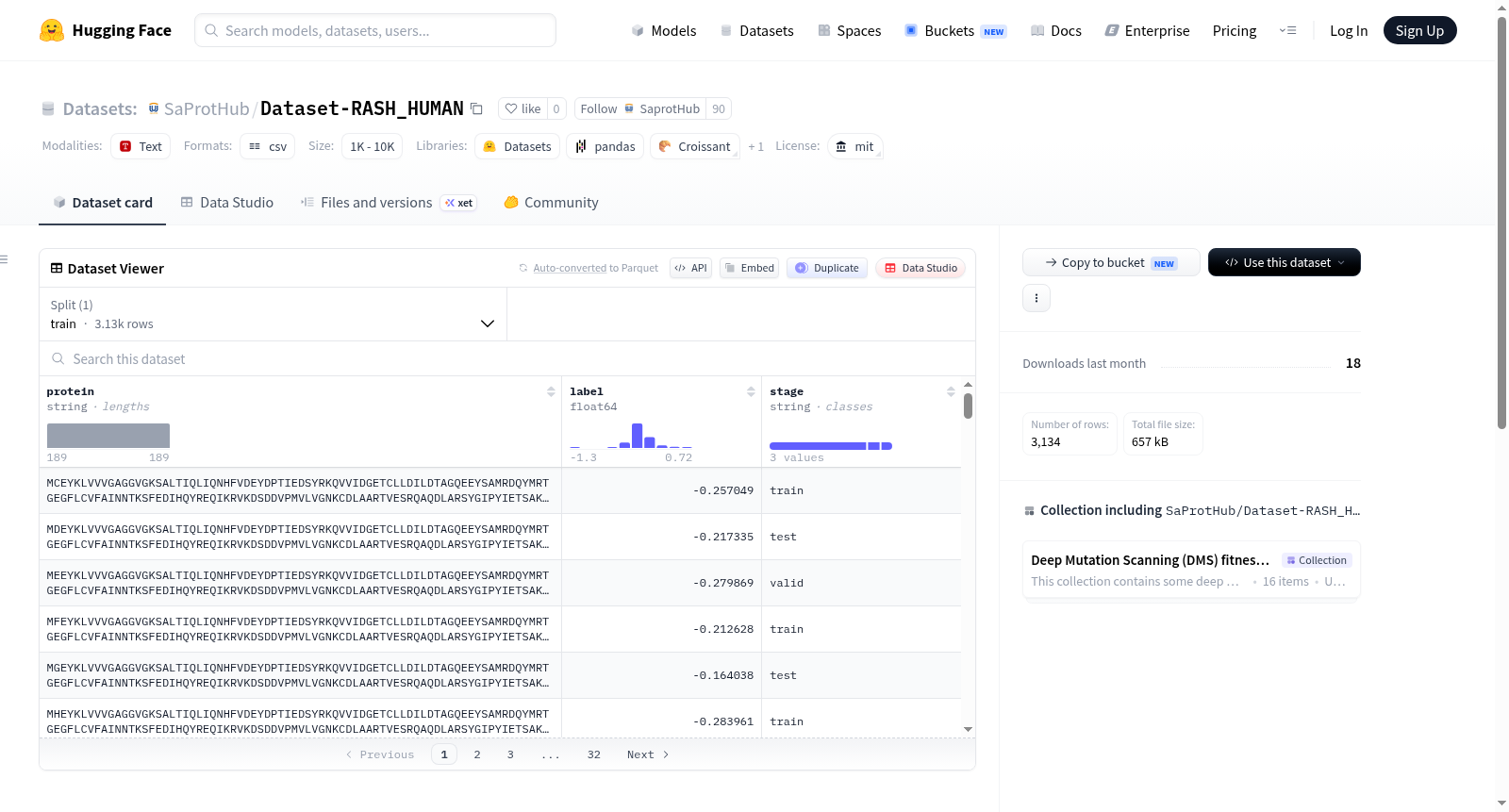Switch to the Data Studio tab
Viewport: 1509px width, 812px height.
tap(227, 203)
